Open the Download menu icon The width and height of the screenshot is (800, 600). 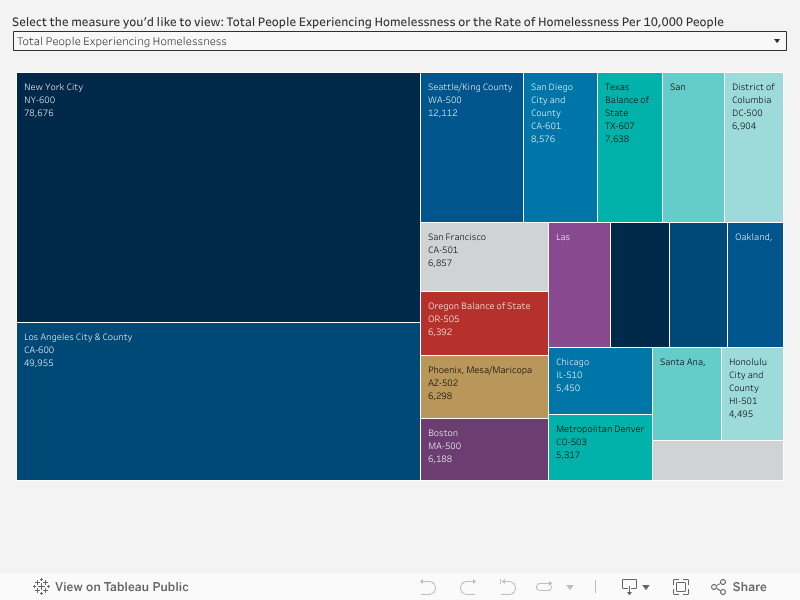coord(629,587)
